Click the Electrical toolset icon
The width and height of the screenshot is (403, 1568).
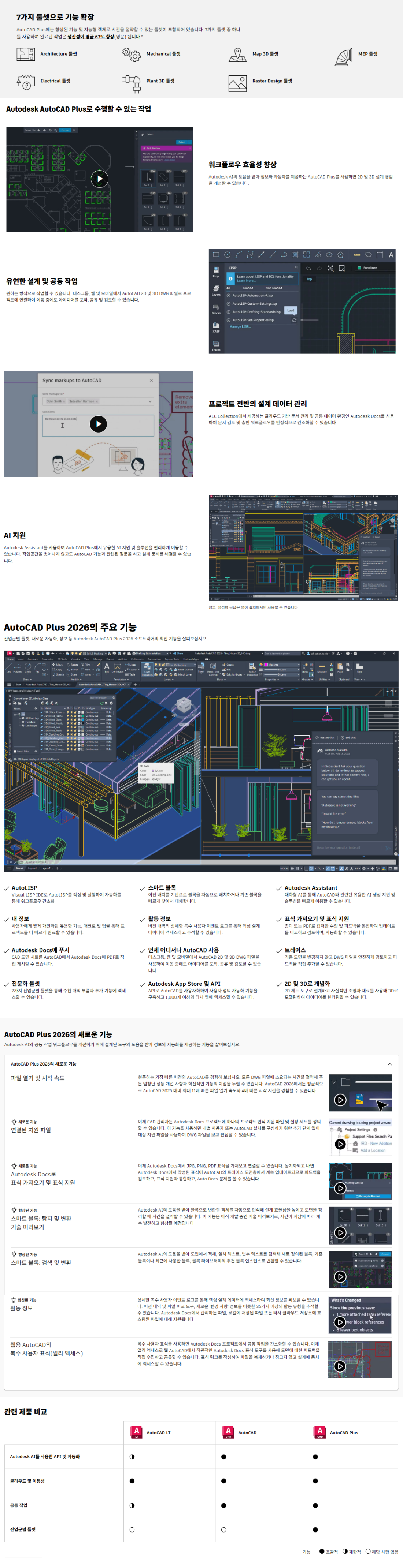26,82
